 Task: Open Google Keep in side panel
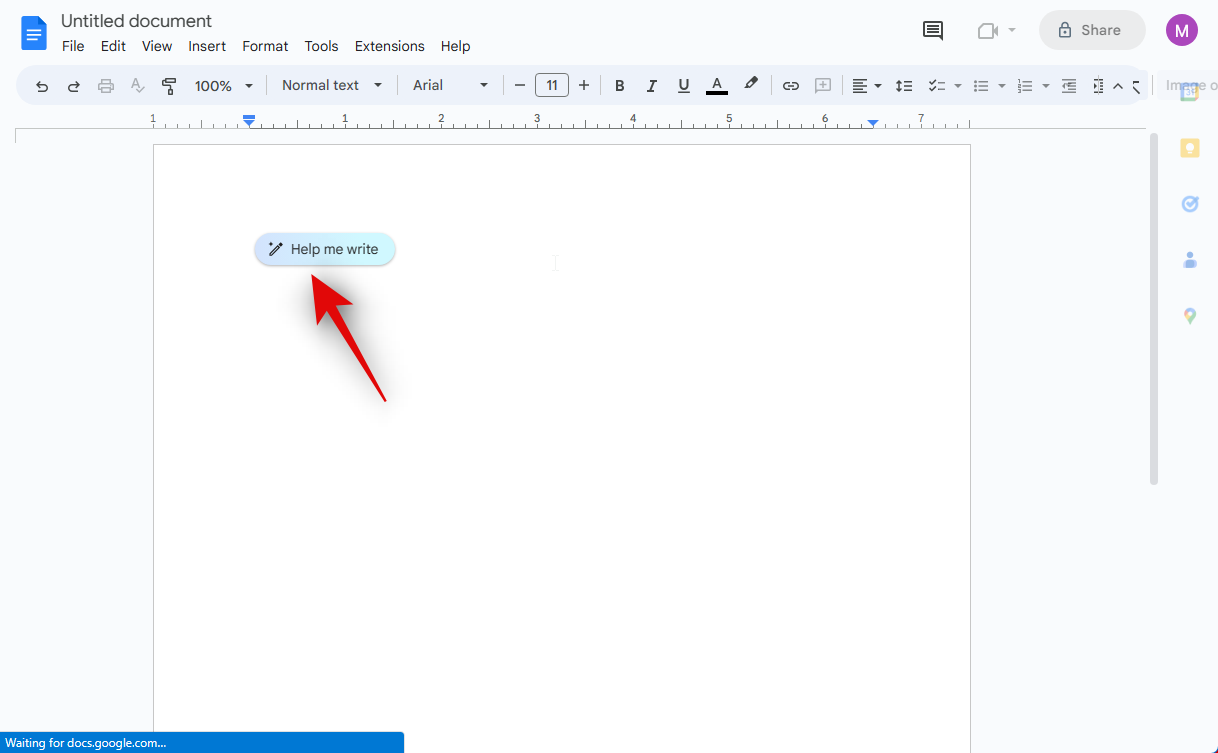coord(1190,148)
